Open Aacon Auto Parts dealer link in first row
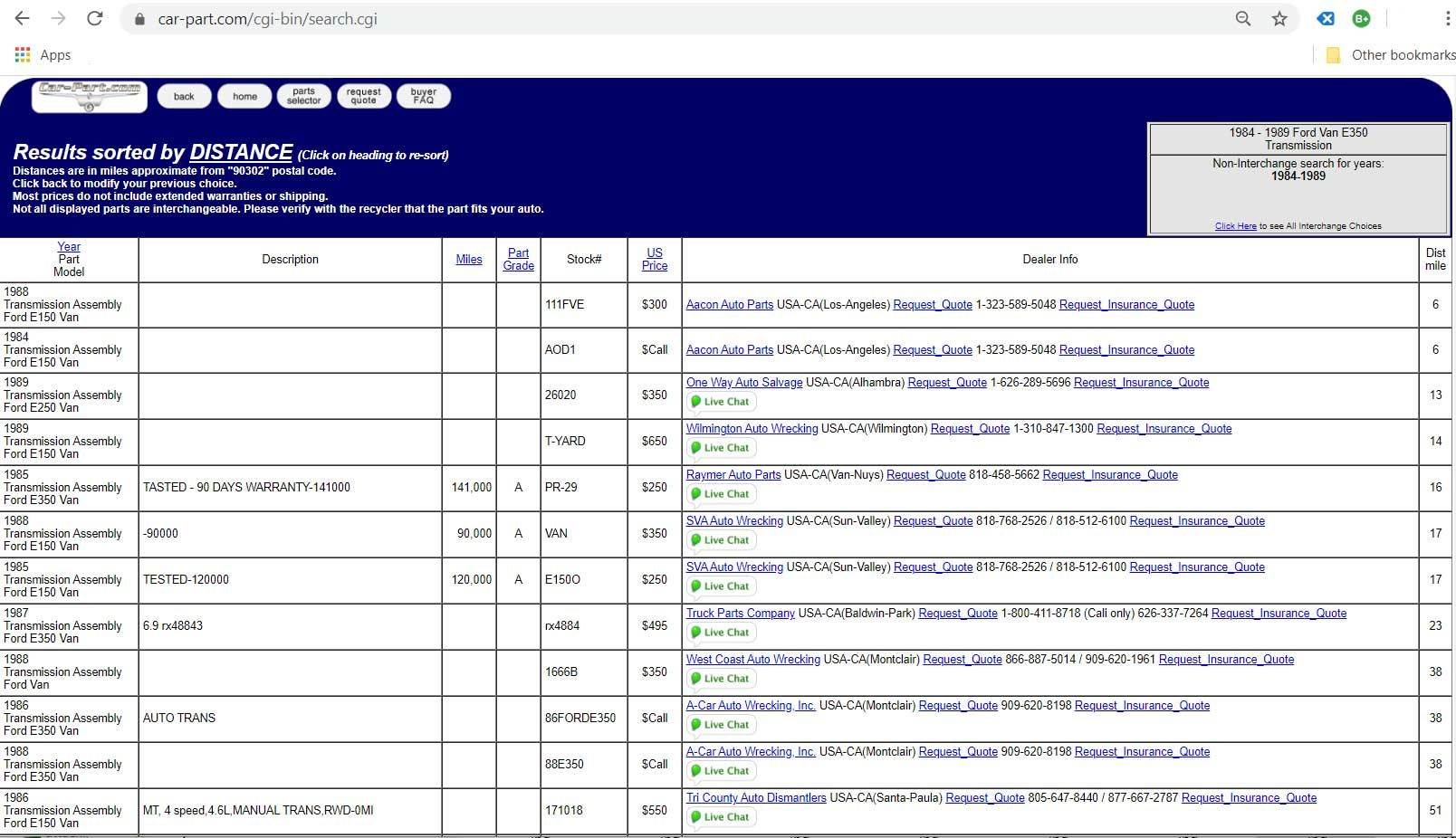1456x838 pixels. tap(729, 305)
